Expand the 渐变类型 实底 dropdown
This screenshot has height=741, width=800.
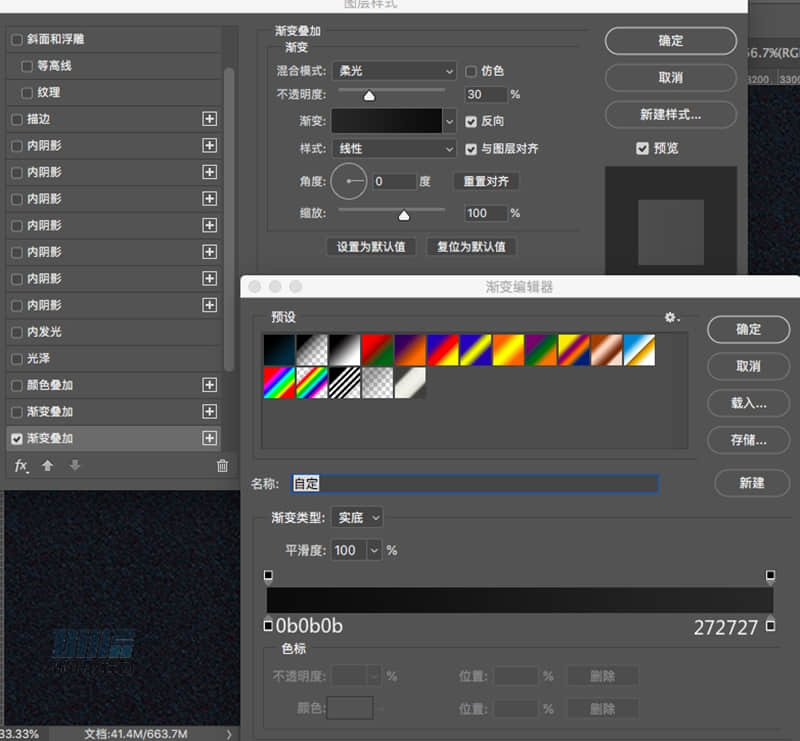pos(357,518)
